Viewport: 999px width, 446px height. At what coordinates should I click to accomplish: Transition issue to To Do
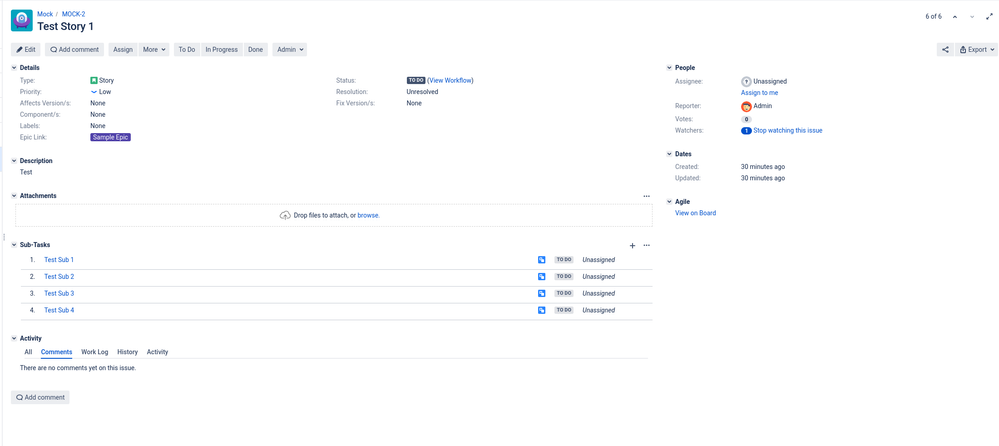pos(187,50)
